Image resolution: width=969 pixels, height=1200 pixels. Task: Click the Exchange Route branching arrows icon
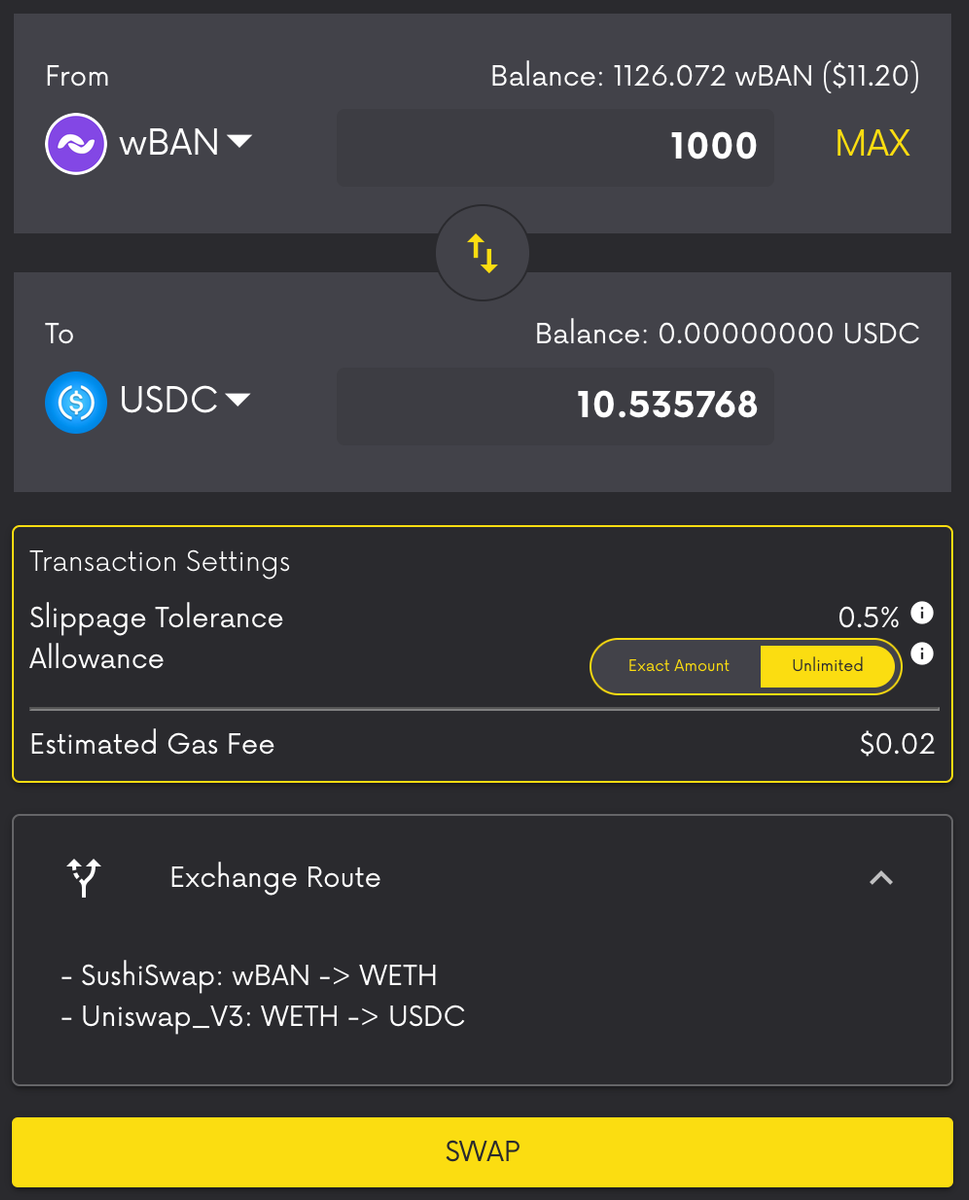[x=85, y=878]
